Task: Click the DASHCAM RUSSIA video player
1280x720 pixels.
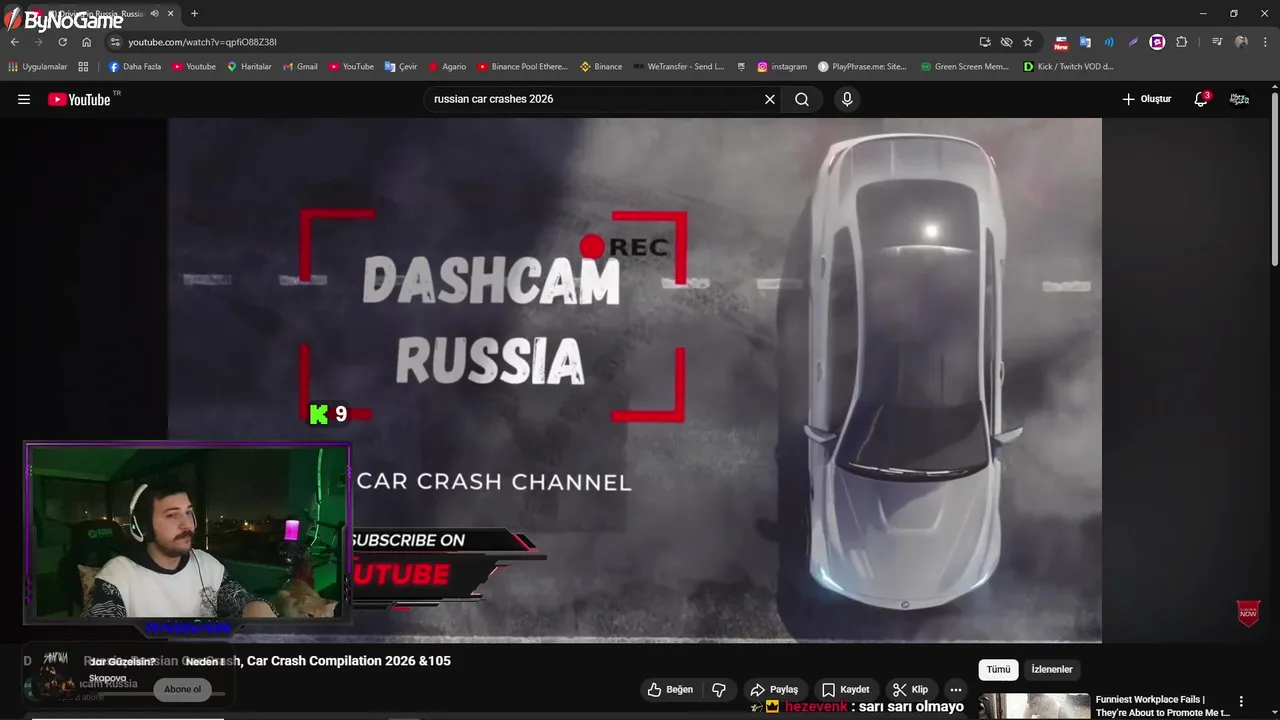Action: click(x=634, y=380)
